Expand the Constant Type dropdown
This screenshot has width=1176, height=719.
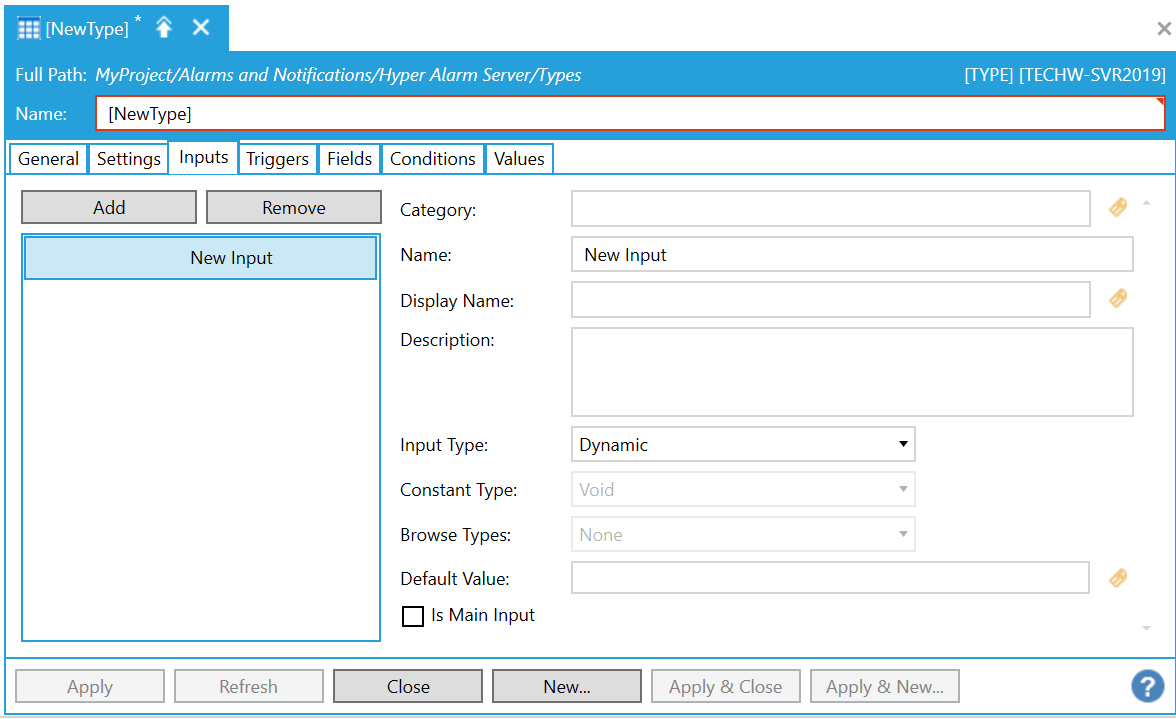pyautogui.click(x=743, y=490)
